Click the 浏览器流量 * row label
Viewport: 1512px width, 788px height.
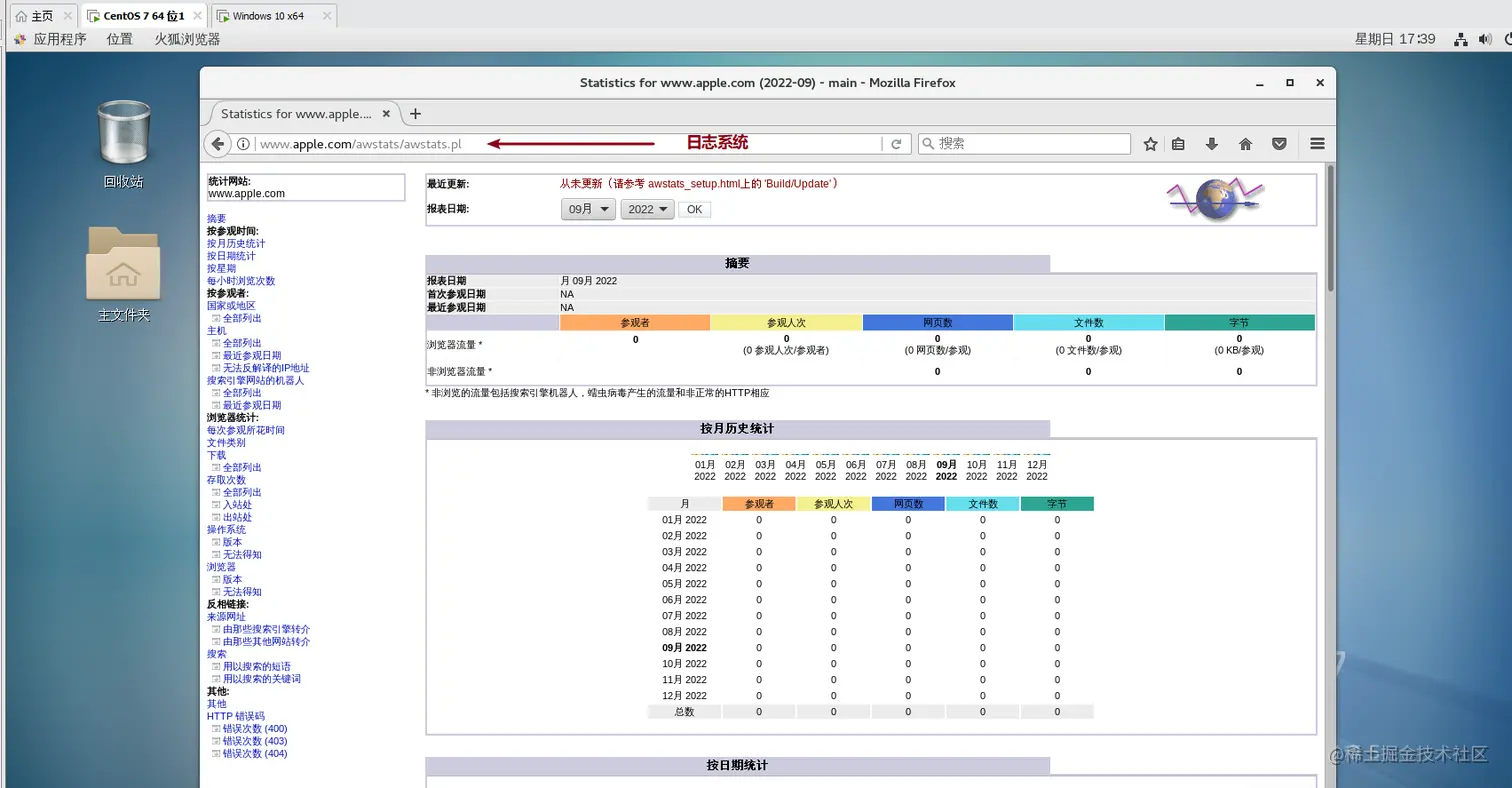click(x=455, y=345)
